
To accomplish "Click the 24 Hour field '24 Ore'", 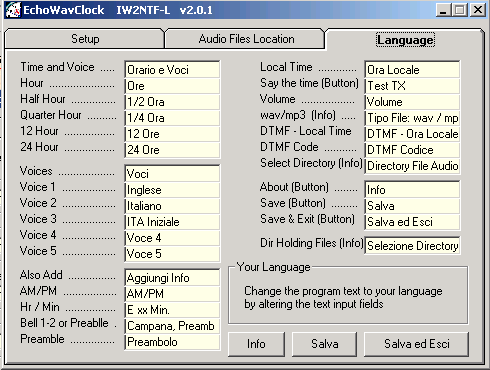I will pyautogui.click(x=172, y=150).
